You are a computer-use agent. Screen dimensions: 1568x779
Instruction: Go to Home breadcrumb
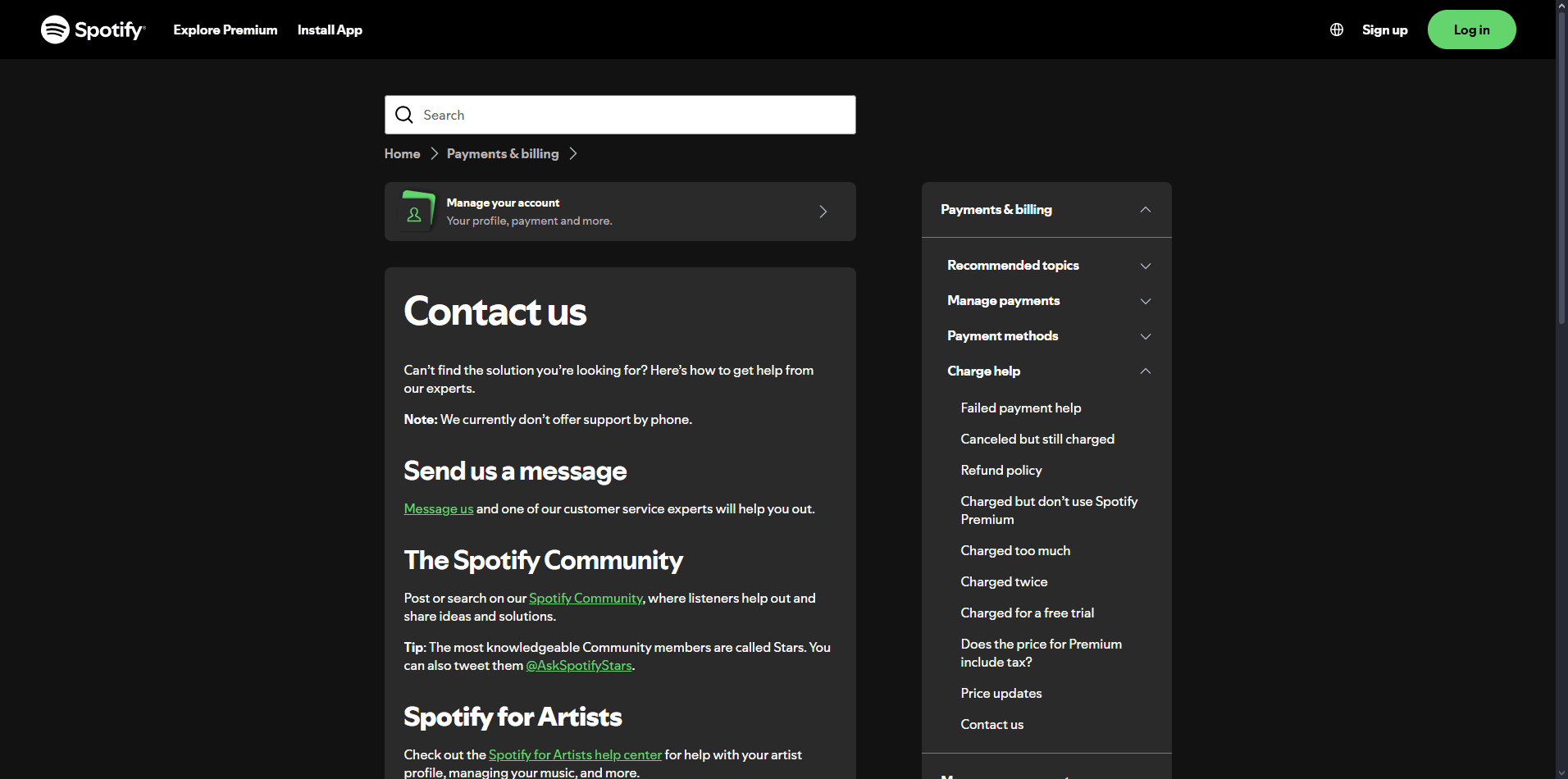[x=402, y=153]
